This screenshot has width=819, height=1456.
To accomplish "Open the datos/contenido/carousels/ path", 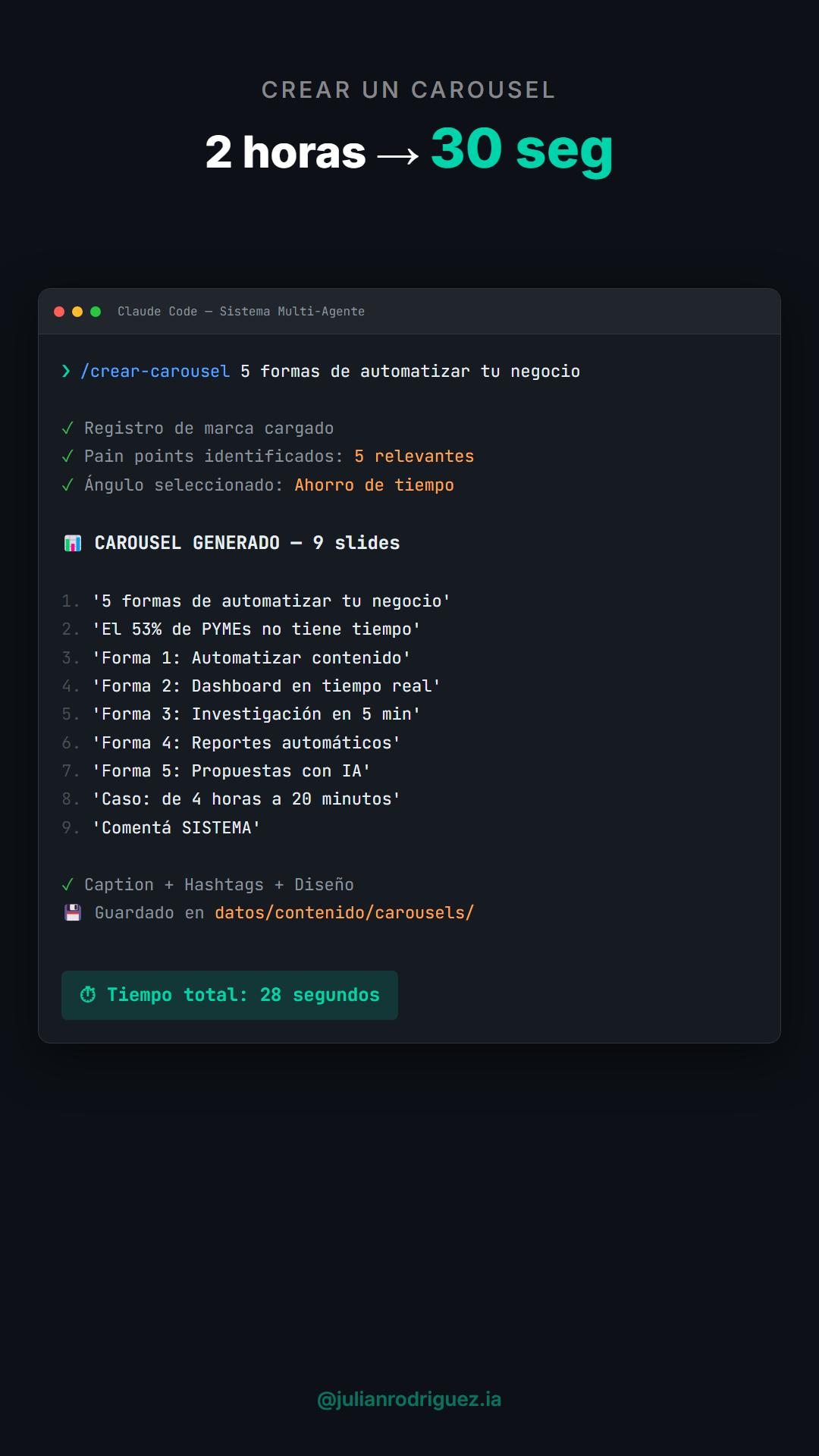I will tap(344, 913).
